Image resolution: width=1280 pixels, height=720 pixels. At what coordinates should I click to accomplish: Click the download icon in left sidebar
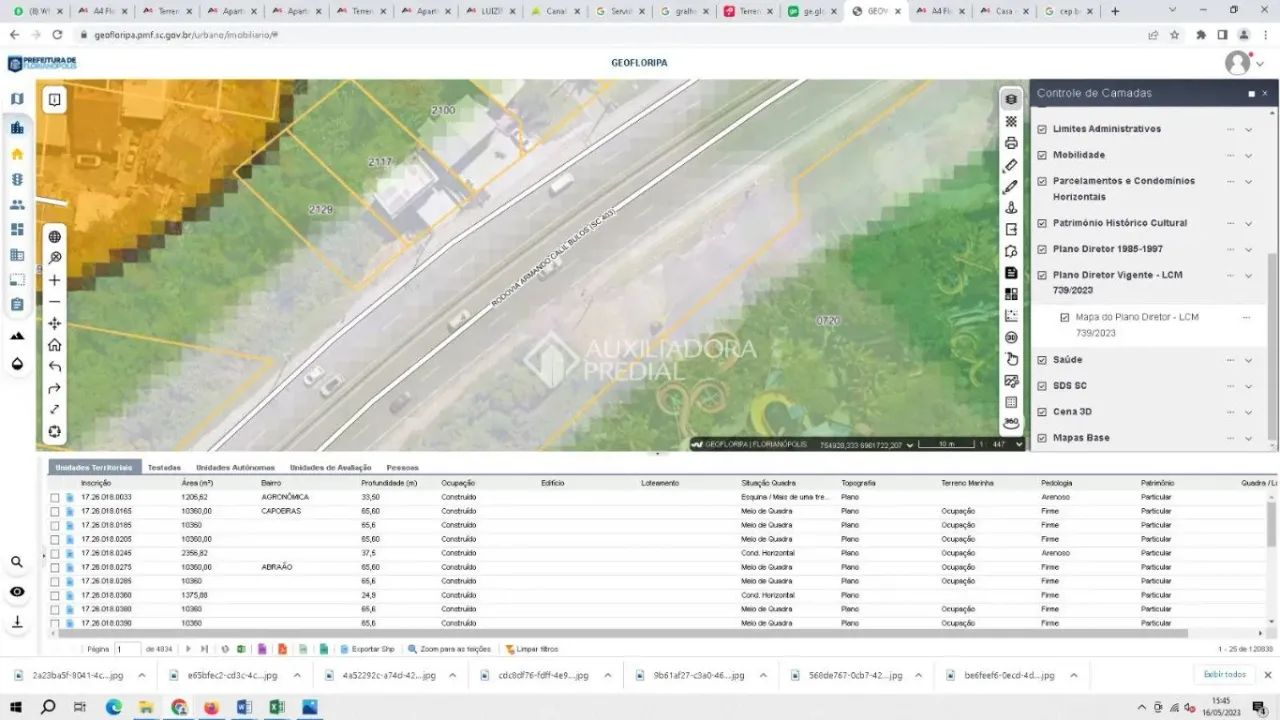pos(17,621)
